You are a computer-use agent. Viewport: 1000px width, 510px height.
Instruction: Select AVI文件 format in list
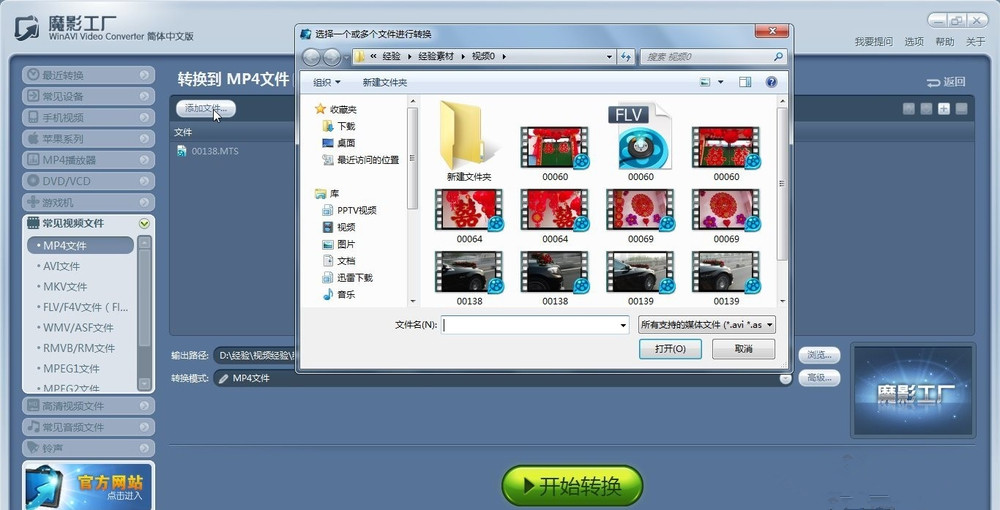pos(60,266)
